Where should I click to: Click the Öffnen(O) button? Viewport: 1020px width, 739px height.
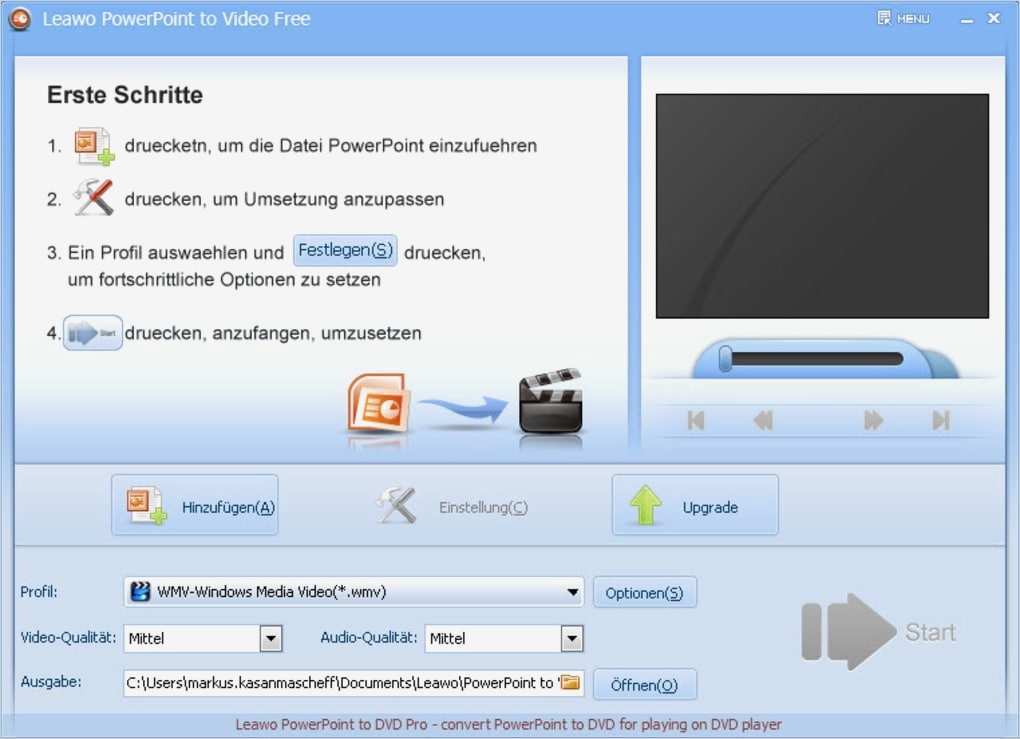(x=645, y=684)
